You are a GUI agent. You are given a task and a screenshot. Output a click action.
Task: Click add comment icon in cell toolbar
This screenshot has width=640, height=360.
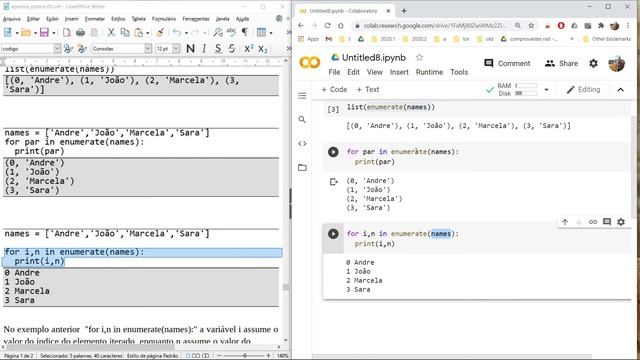coord(607,222)
